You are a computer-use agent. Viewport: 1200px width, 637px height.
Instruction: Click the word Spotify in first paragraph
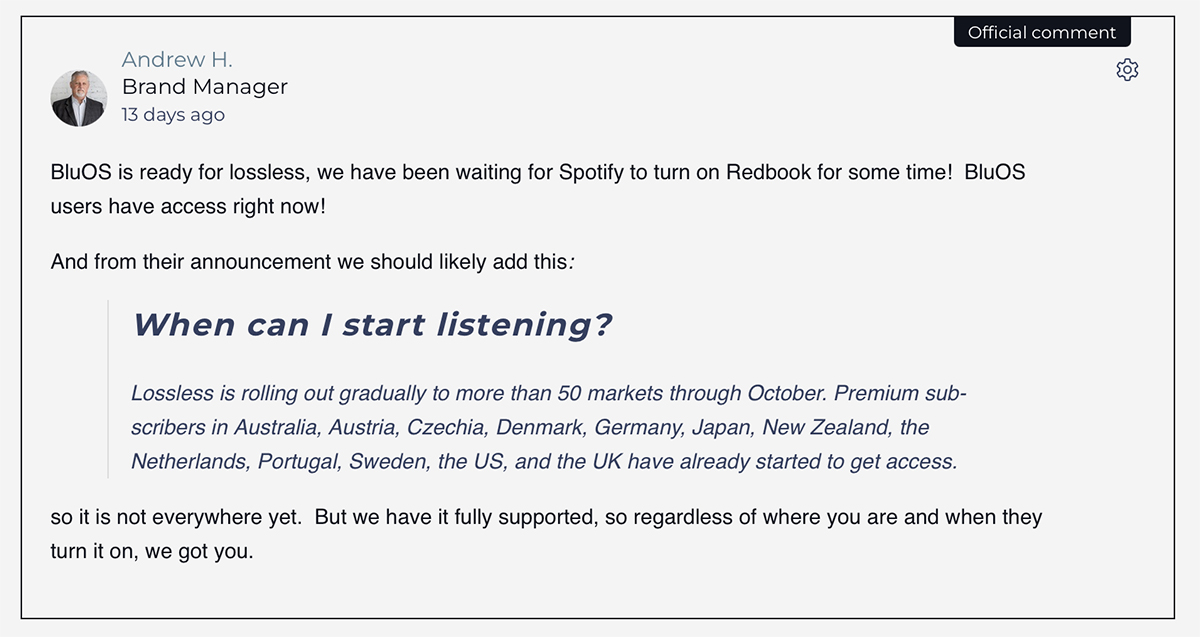point(590,172)
